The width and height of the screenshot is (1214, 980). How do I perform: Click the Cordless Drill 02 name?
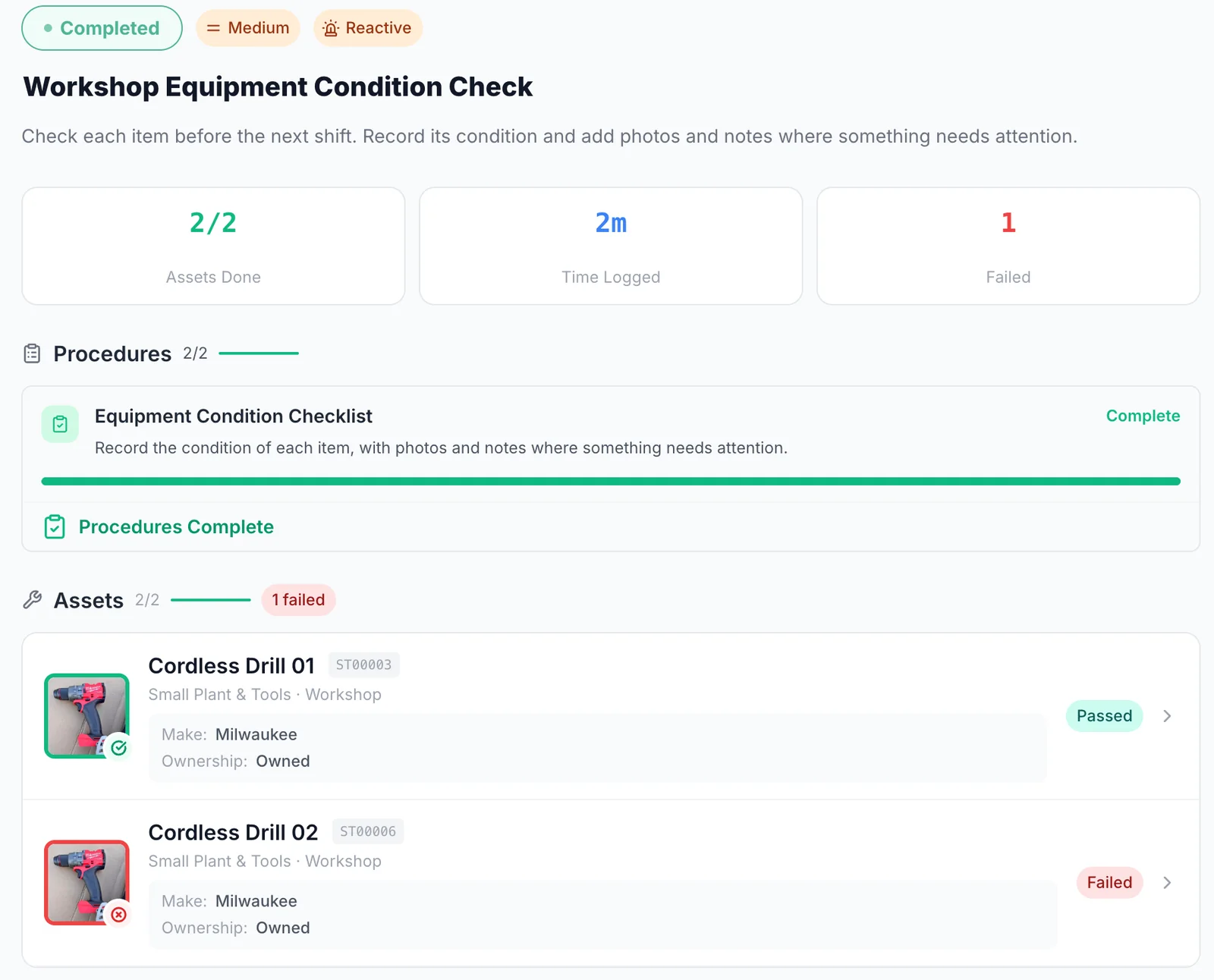[233, 833]
